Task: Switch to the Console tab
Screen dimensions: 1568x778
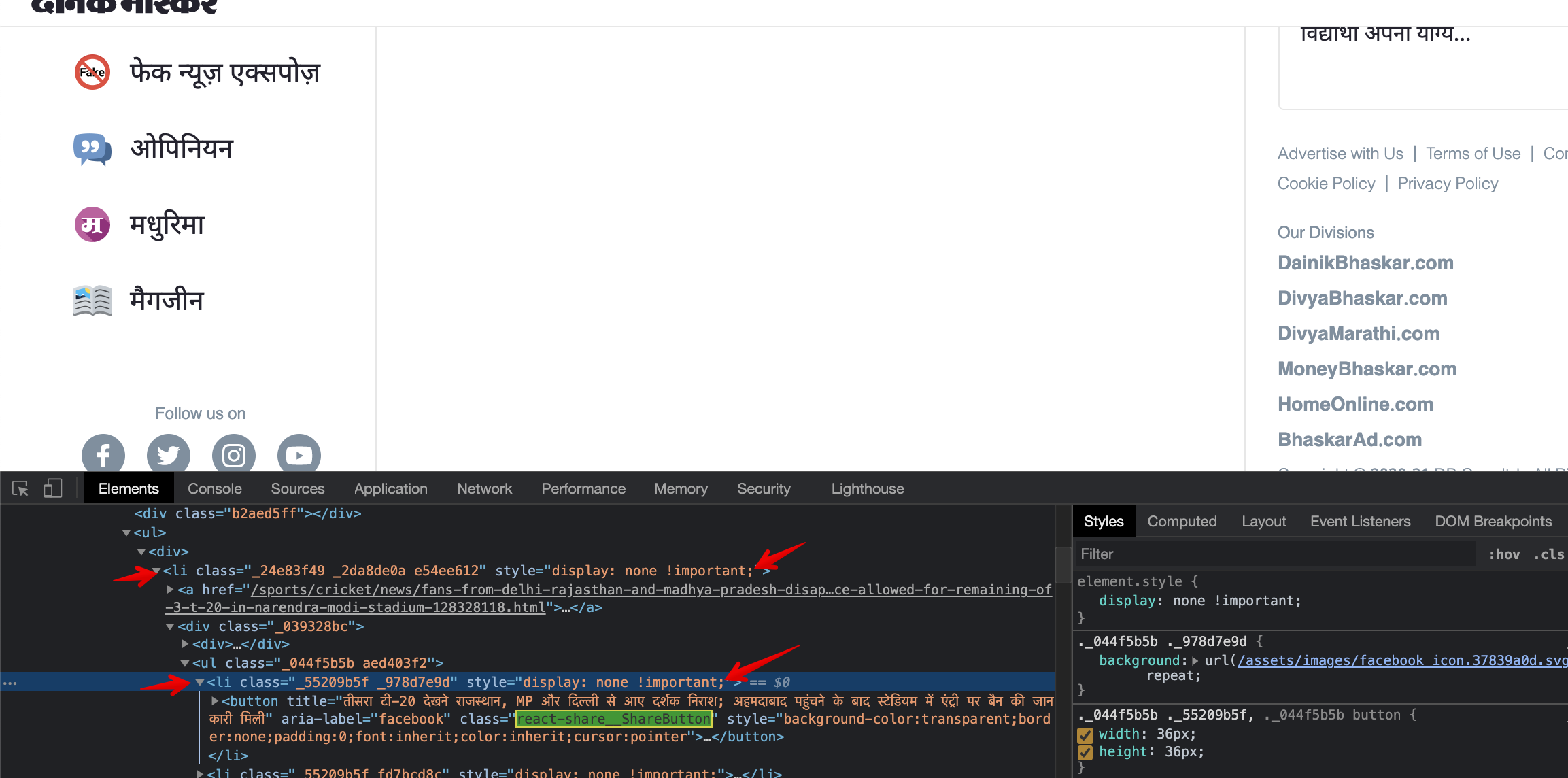Action: [x=214, y=488]
